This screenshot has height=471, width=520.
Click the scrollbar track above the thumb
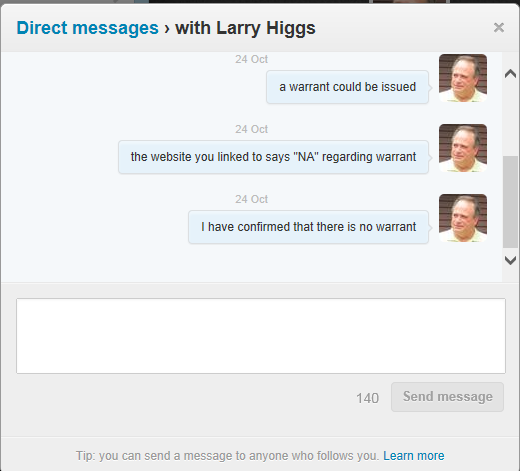click(510, 118)
